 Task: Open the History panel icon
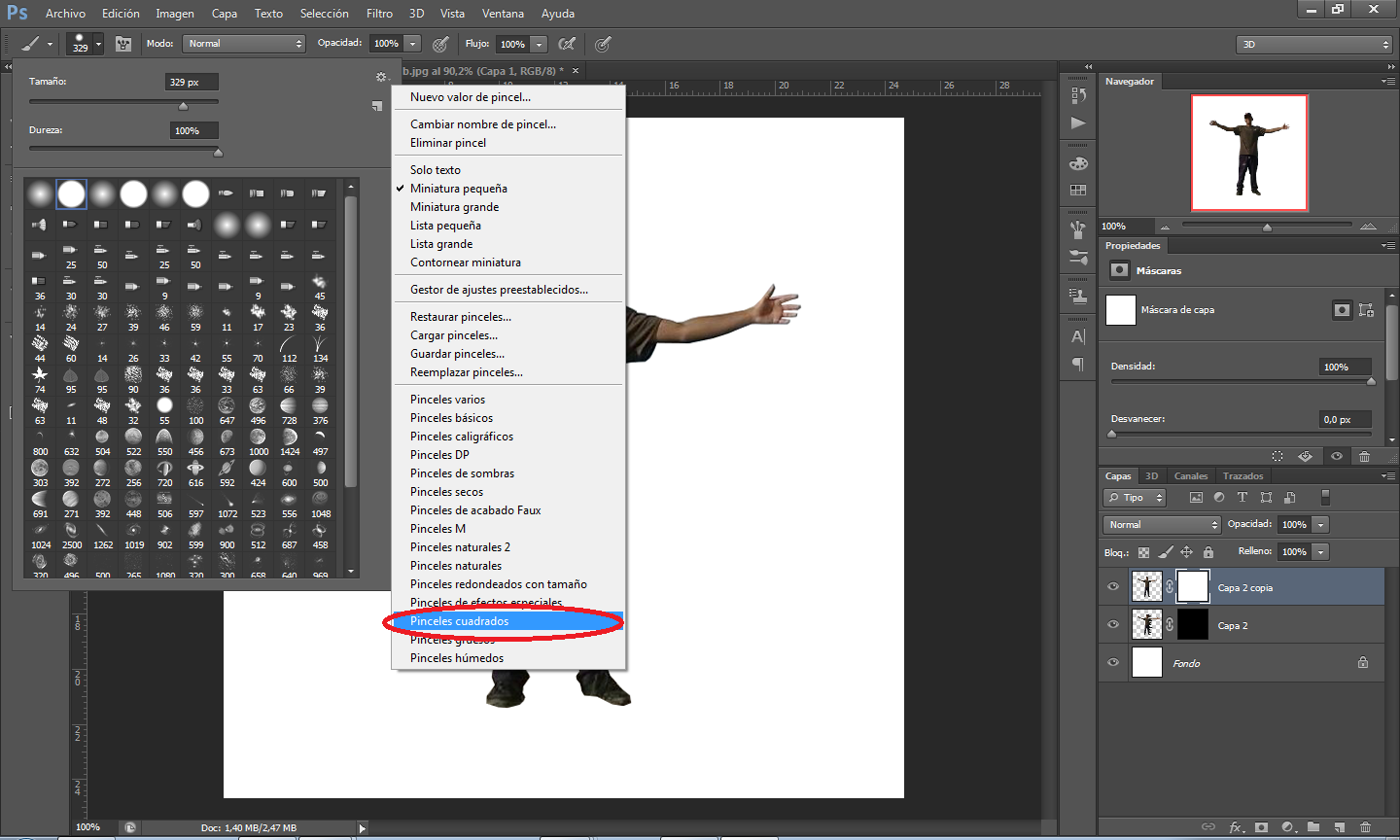[1078, 95]
